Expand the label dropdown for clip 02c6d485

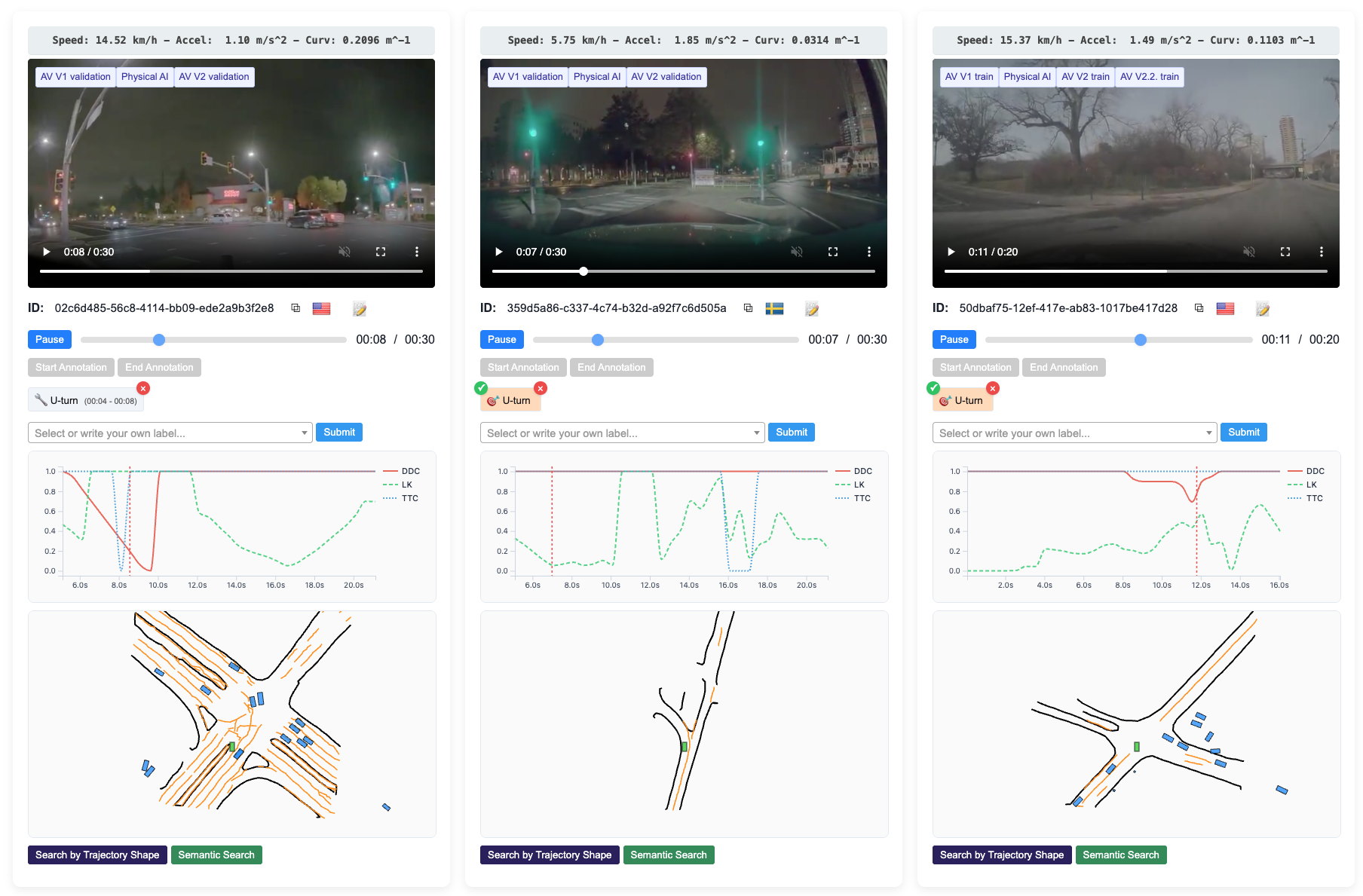click(x=304, y=433)
